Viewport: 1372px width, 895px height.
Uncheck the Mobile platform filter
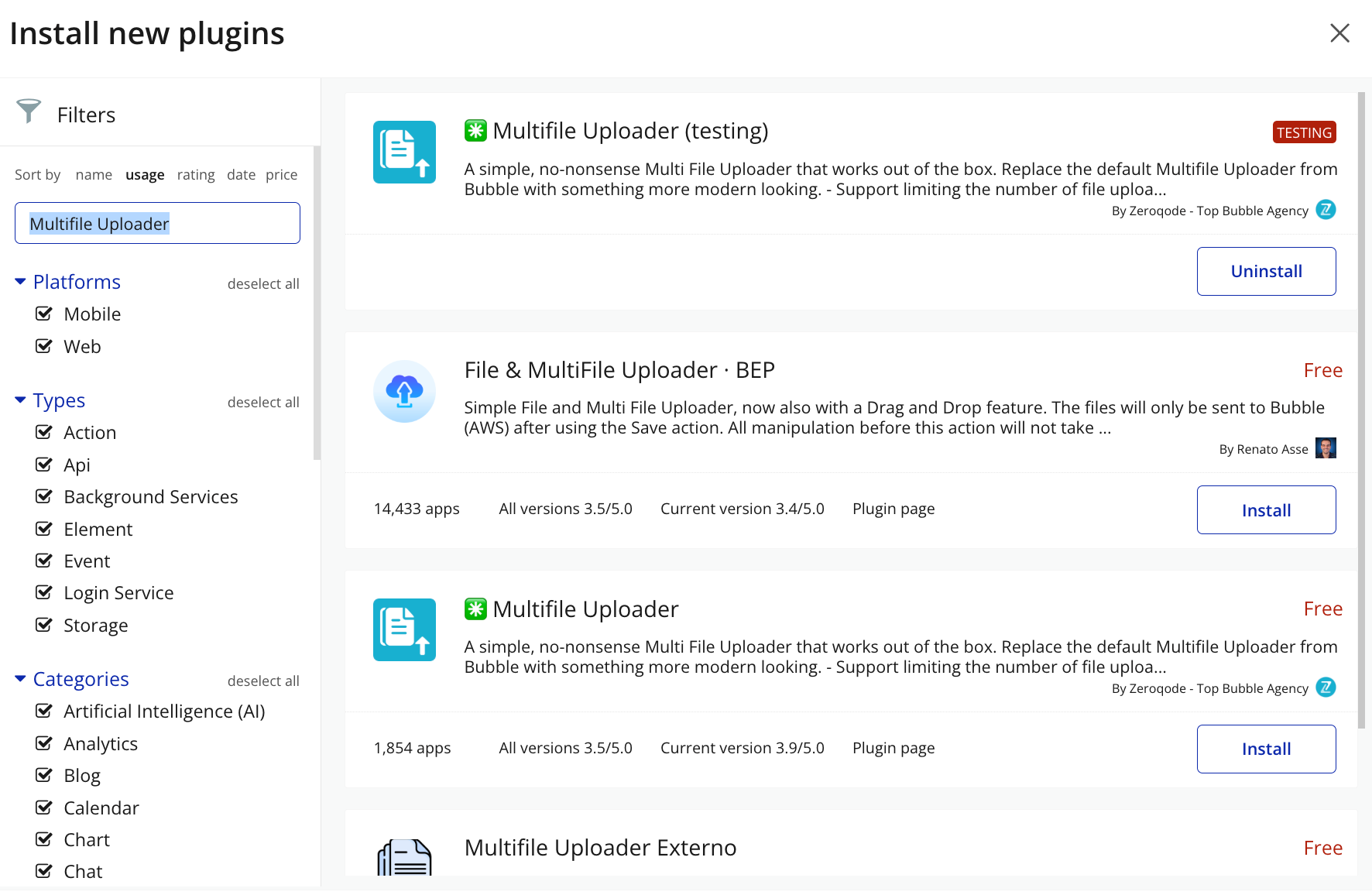(x=44, y=314)
